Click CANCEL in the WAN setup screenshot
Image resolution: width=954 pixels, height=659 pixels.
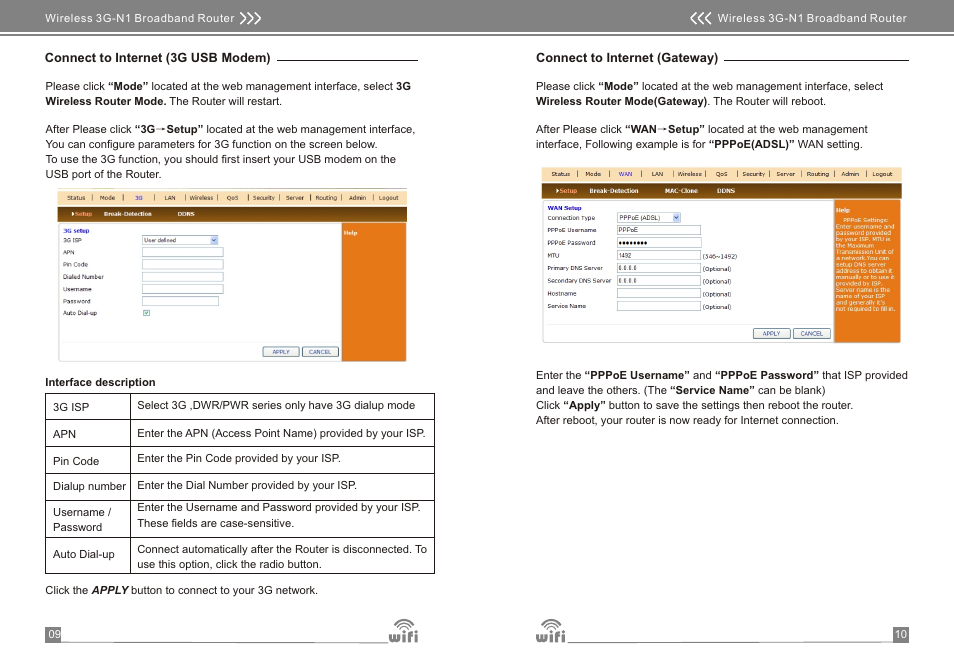pos(812,333)
